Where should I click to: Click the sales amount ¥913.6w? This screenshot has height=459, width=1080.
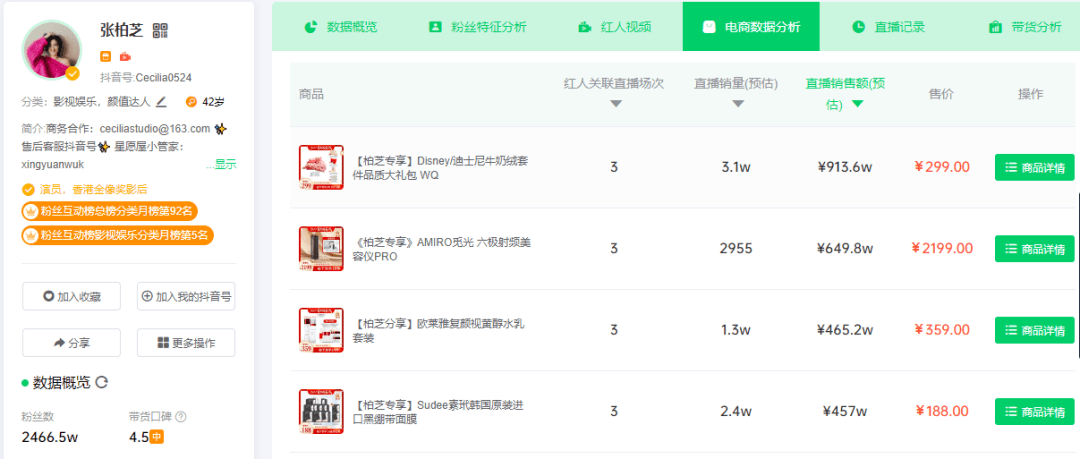click(845, 167)
